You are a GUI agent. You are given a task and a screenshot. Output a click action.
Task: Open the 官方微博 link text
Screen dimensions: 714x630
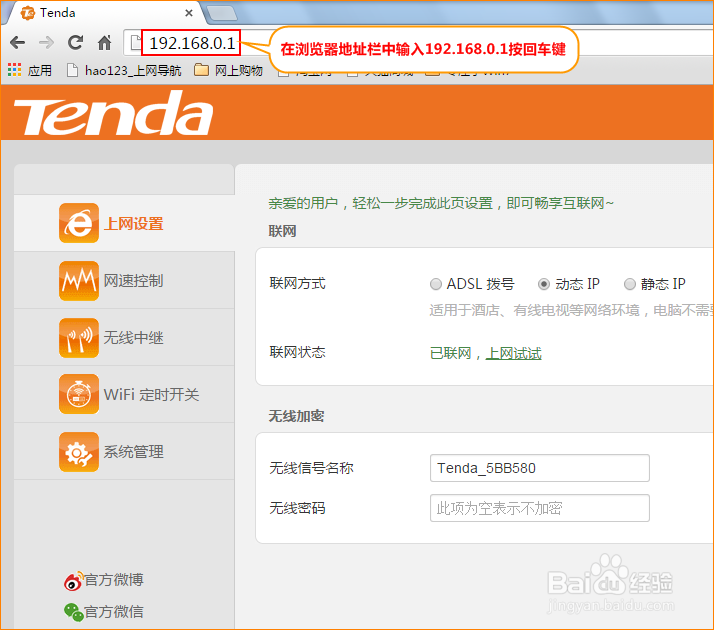pyautogui.click(x=114, y=580)
